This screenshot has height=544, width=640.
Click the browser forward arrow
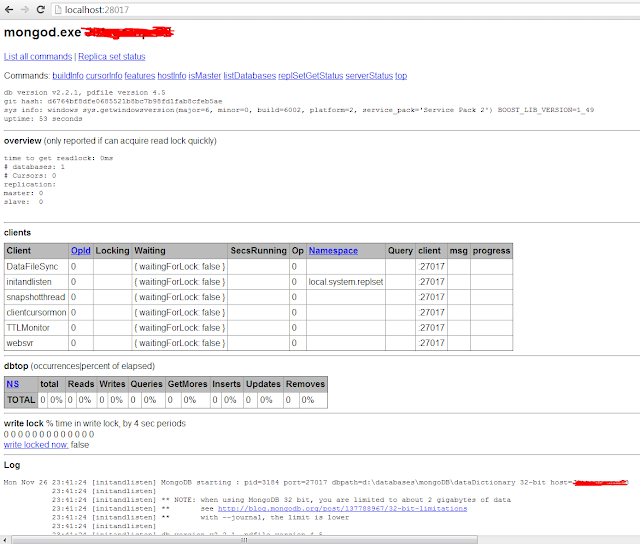(x=25, y=9)
